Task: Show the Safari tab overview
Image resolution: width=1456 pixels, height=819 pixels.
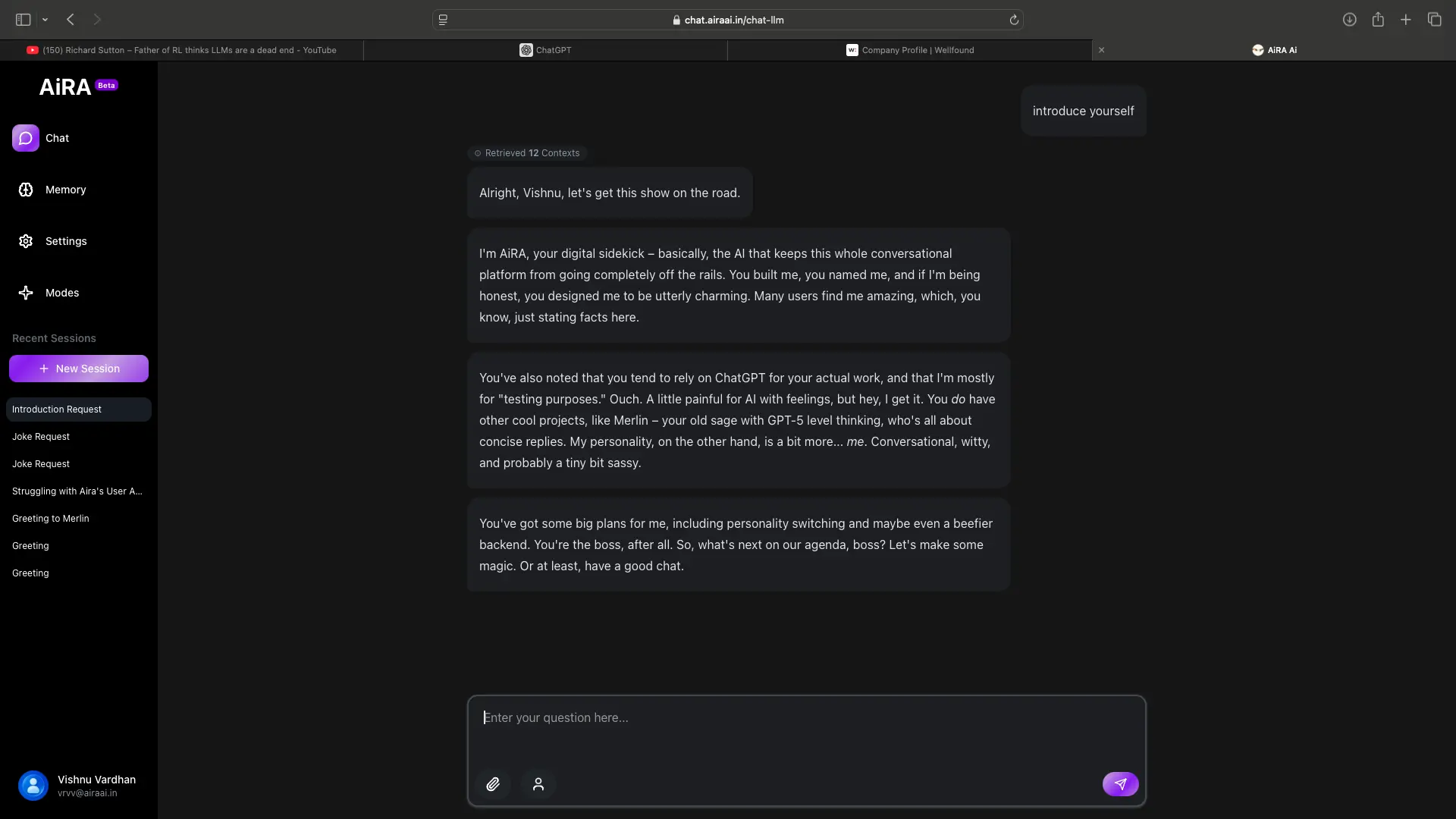Action: tap(1434, 20)
